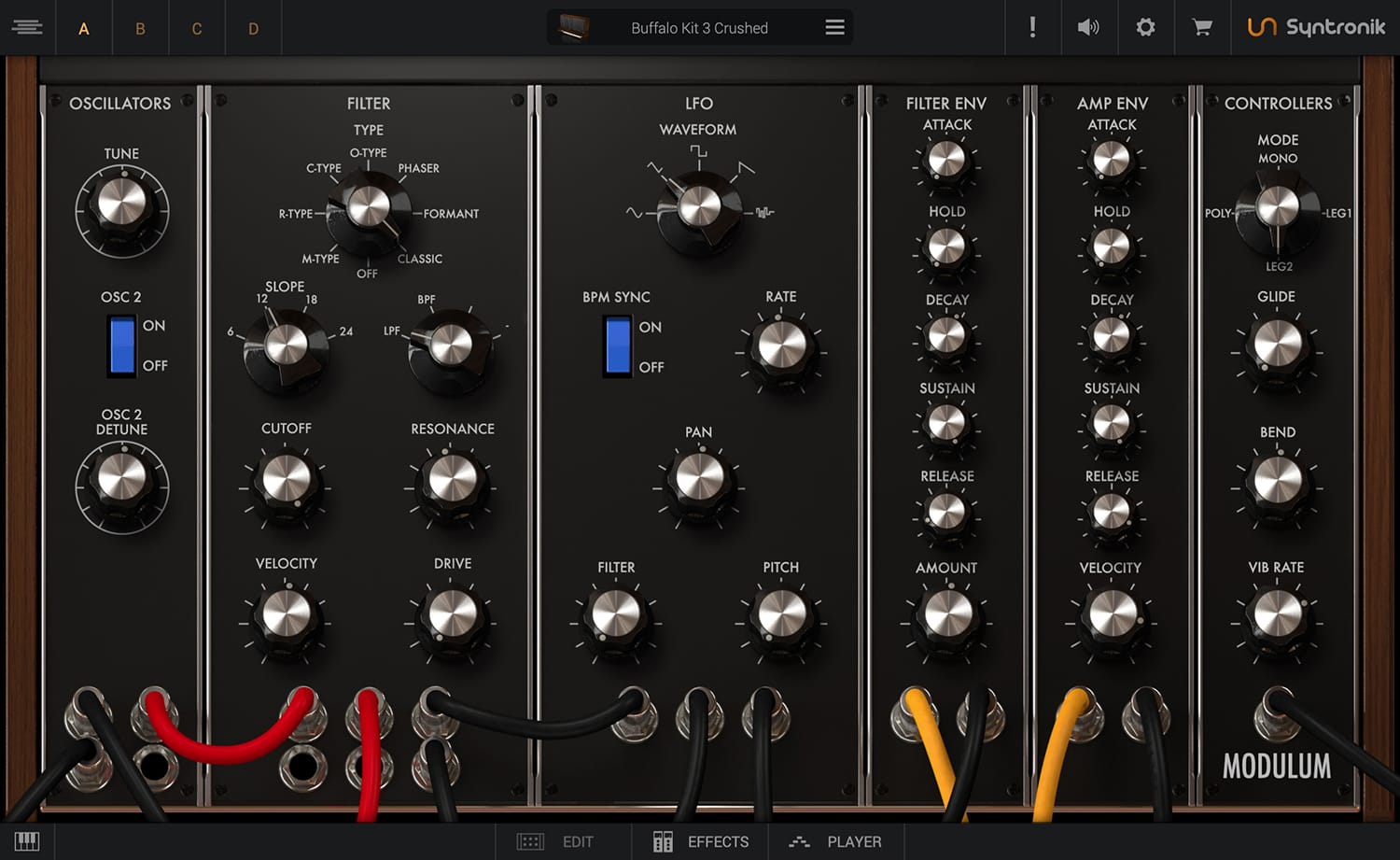Click the filter Type selector knob
The height and width of the screenshot is (860, 1400).
tap(369, 207)
